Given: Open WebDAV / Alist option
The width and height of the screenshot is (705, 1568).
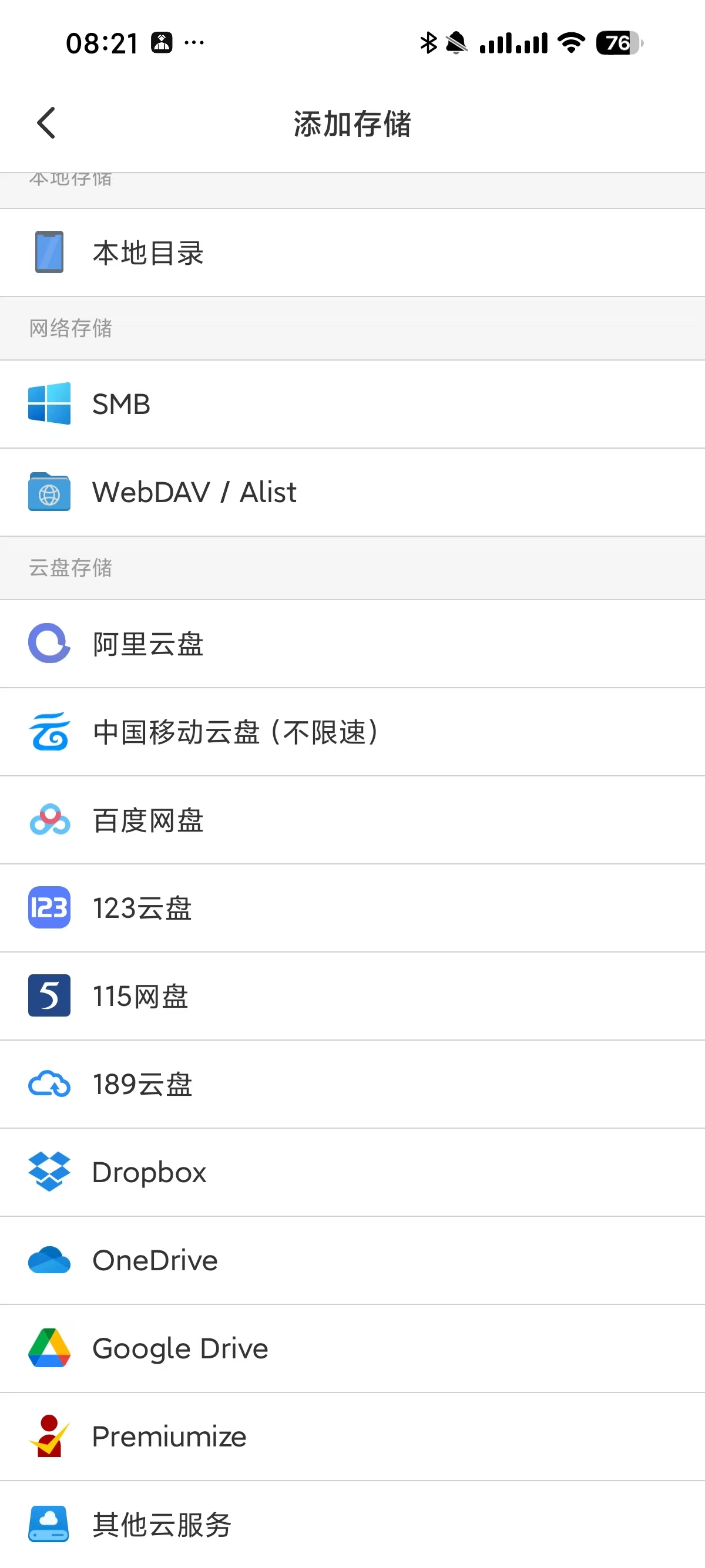Looking at the screenshot, I should click(194, 493).
